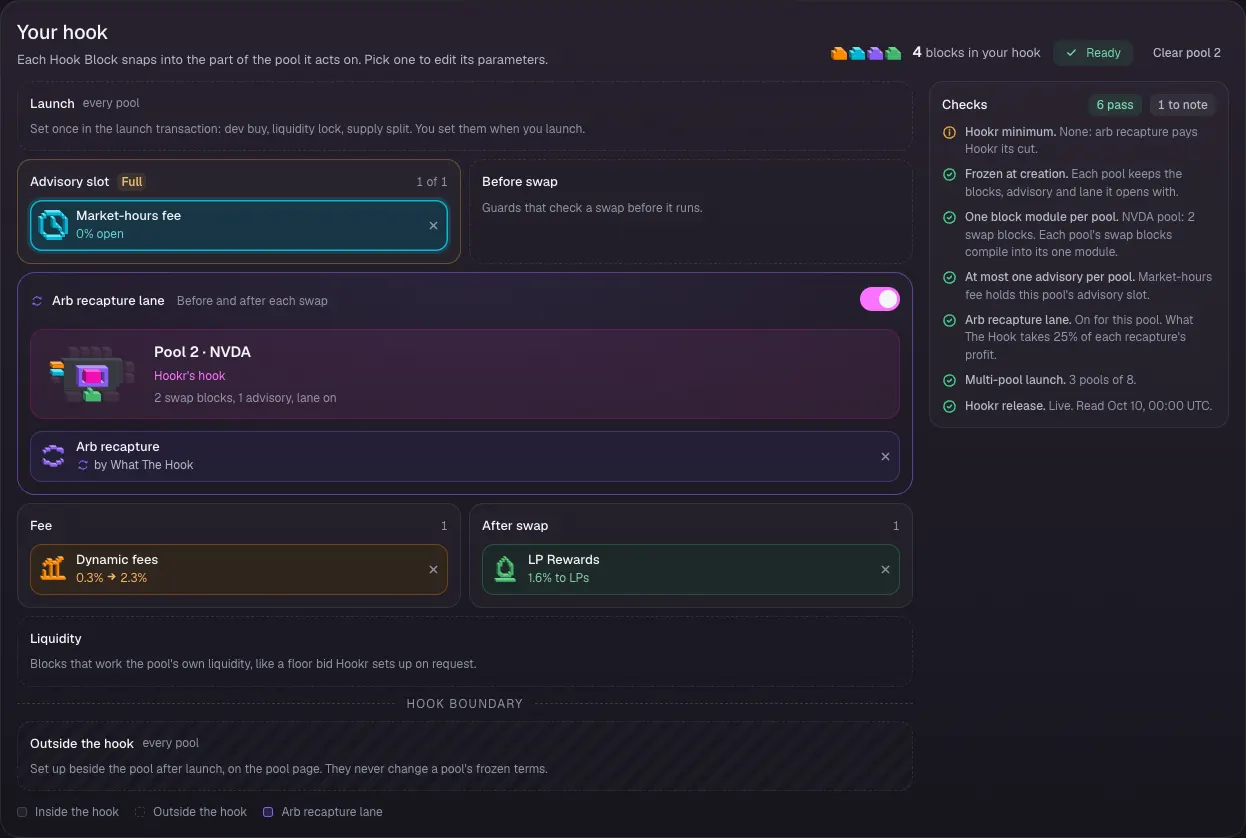1246x838 pixels.
Task: Filter checks by the '6 pass' badge
Action: (1115, 105)
